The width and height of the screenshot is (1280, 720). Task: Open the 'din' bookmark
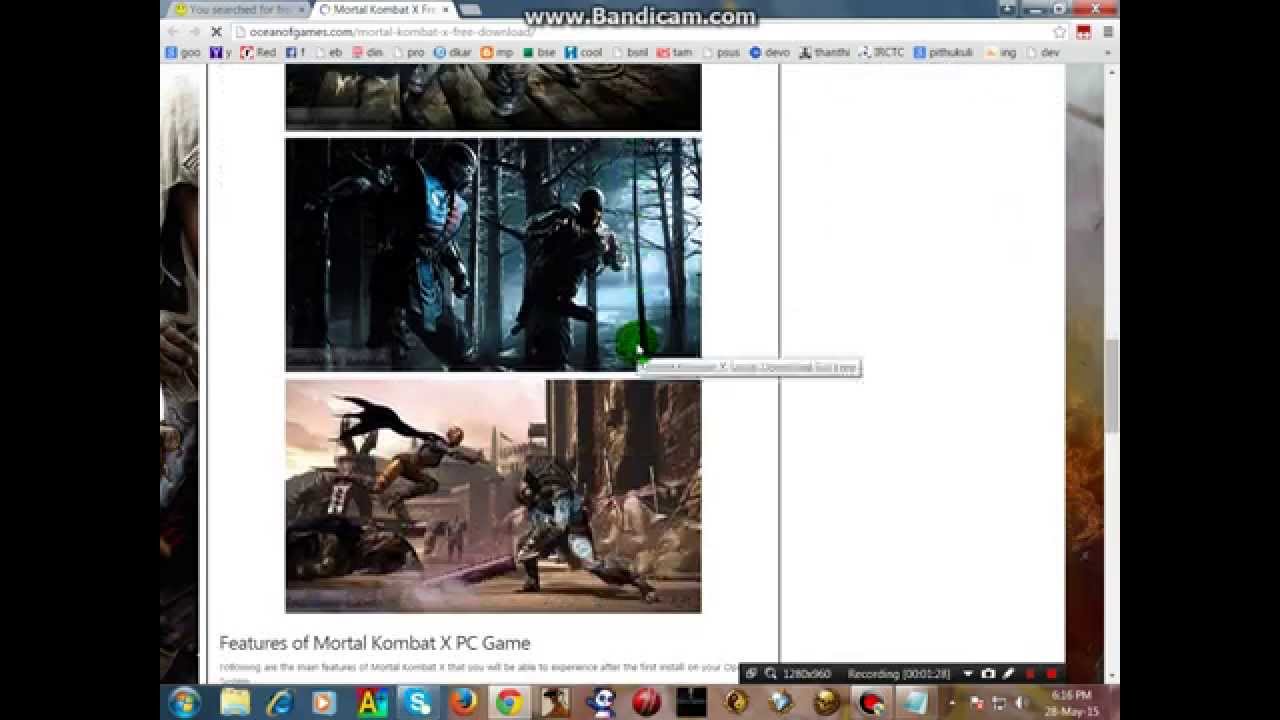pos(368,52)
